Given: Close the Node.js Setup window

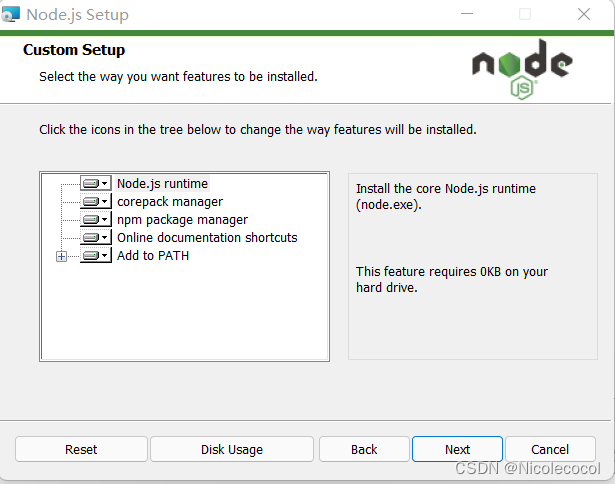Looking at the screenshot, I should click(x=583, y=15).
